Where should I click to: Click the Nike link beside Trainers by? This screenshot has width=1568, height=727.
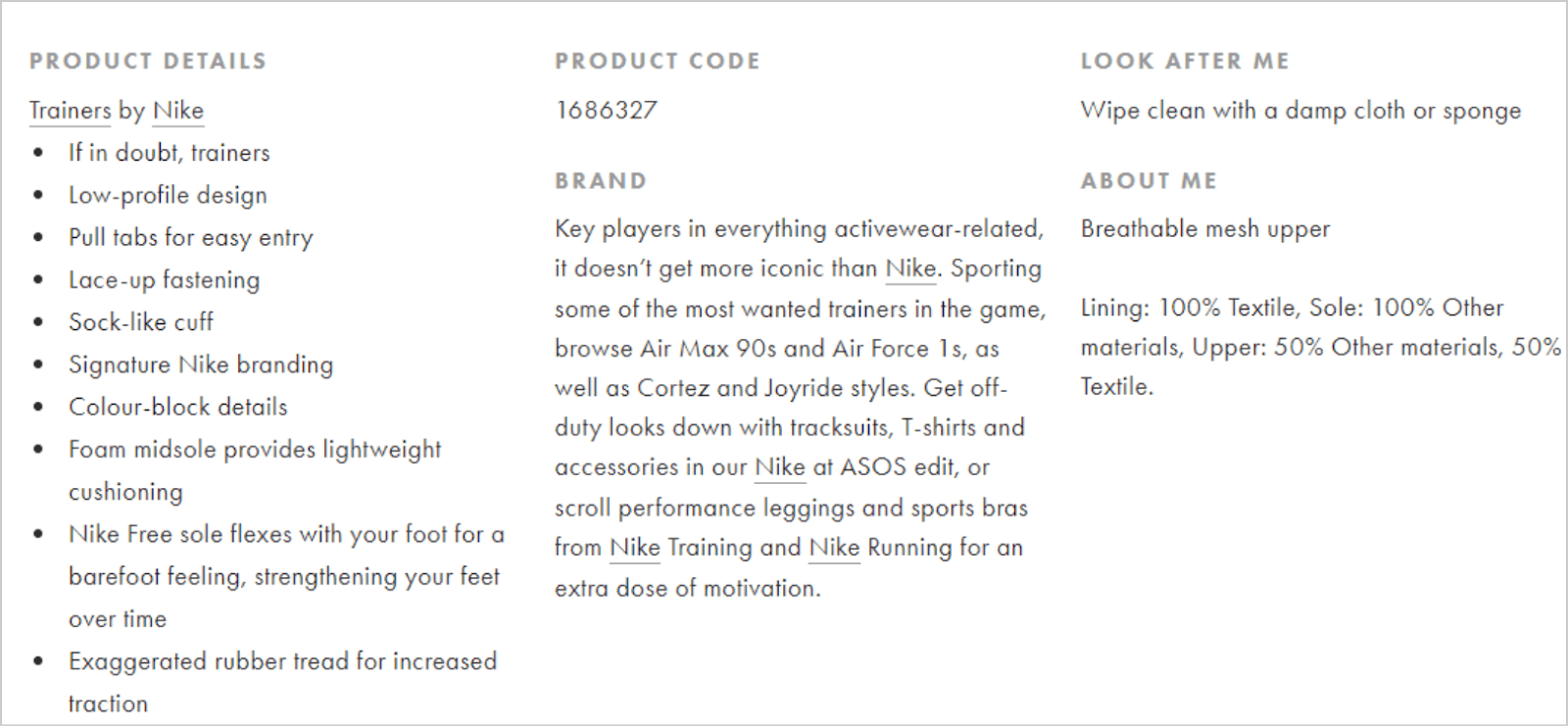(178, 111)
